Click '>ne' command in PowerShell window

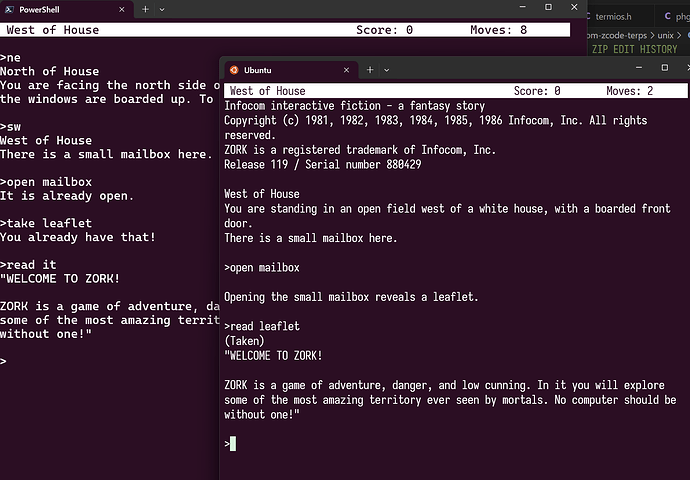click(11, 58)
